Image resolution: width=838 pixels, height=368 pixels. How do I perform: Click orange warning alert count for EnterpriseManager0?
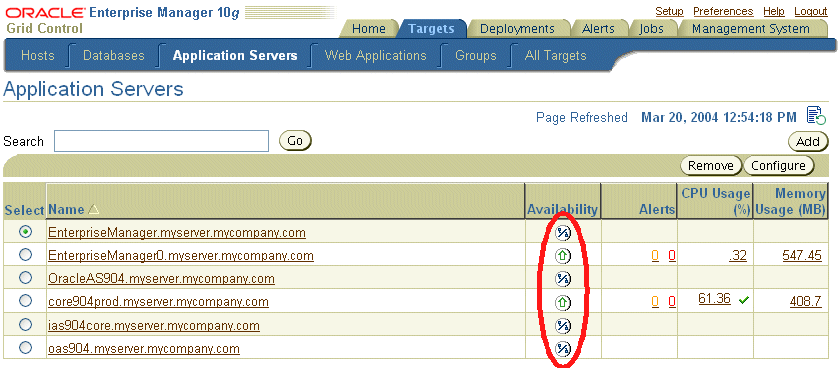pos(655,256)
